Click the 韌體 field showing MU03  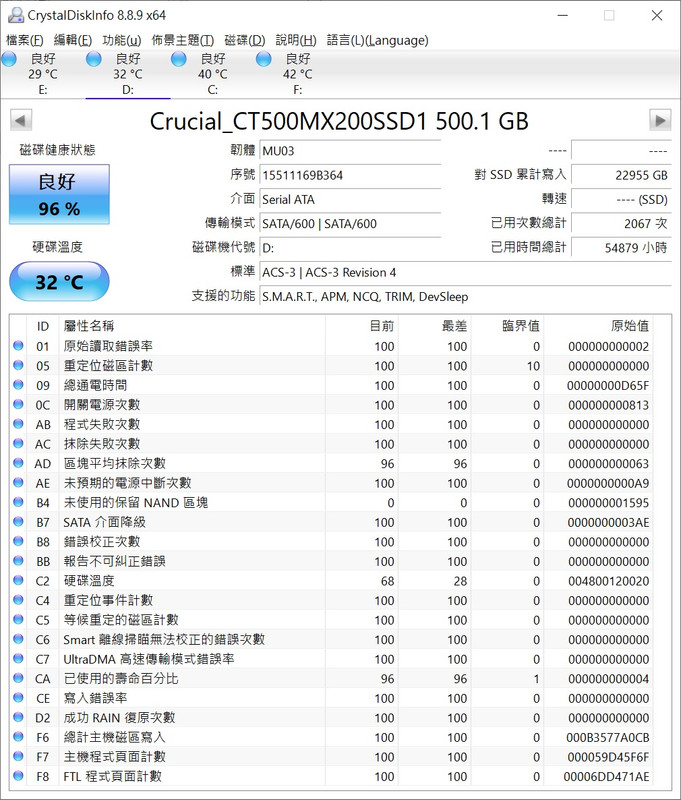[x=350, y=151]
